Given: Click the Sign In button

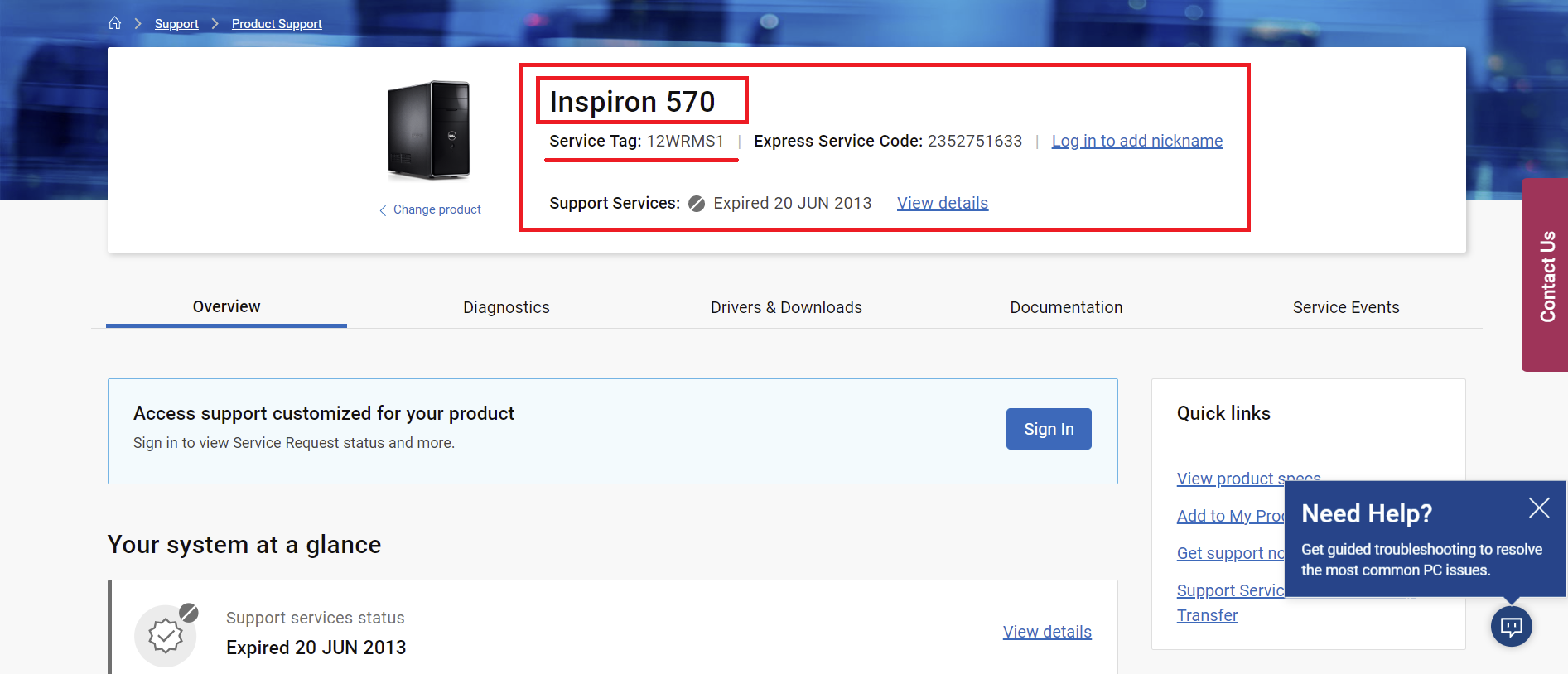Looking at the screenshot, I should point(1049,429).
